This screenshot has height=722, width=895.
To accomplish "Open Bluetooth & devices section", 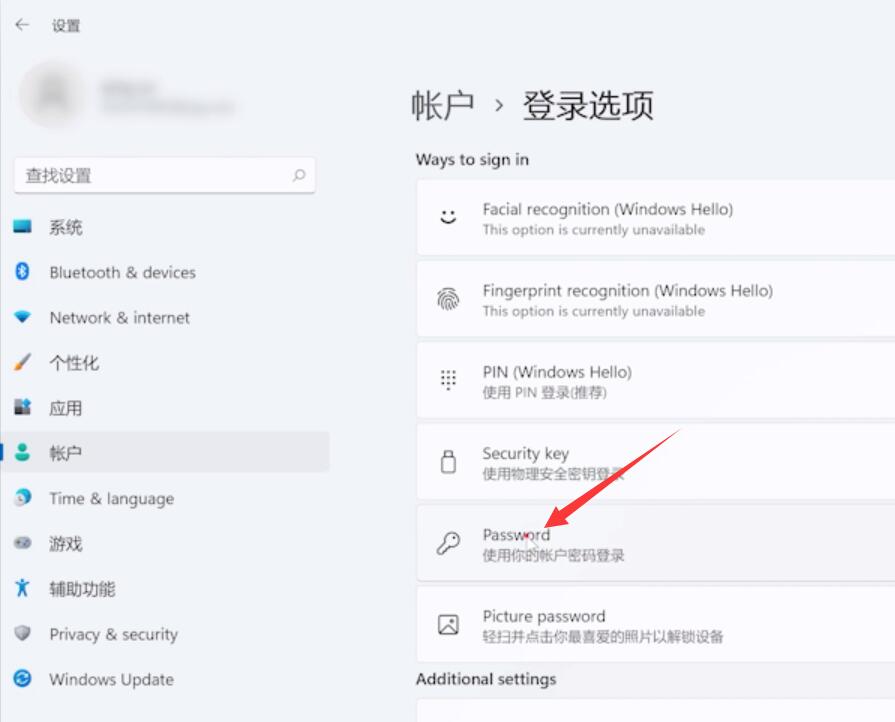I will click(x=164, y=272).
